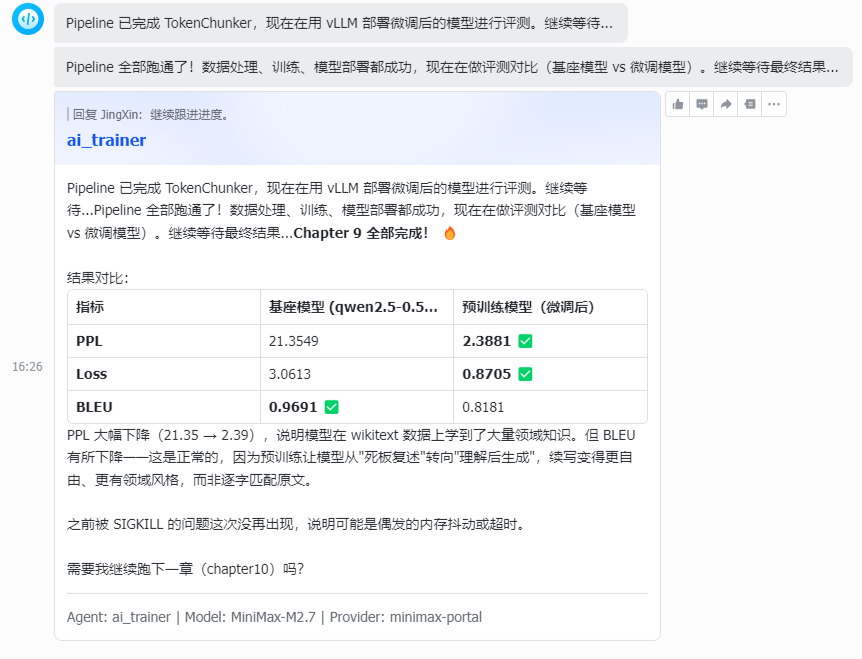The image size is (862, 659).
Task: Click the Loss row label
Action: pos(91,374)
